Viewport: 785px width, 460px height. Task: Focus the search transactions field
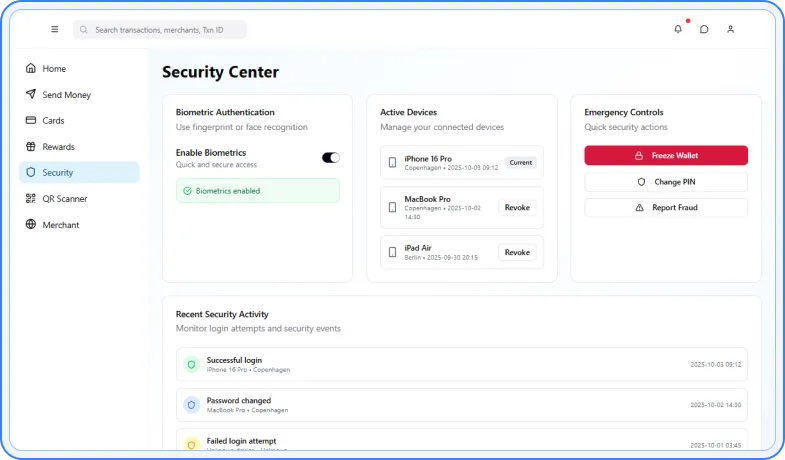click(165, 30)
